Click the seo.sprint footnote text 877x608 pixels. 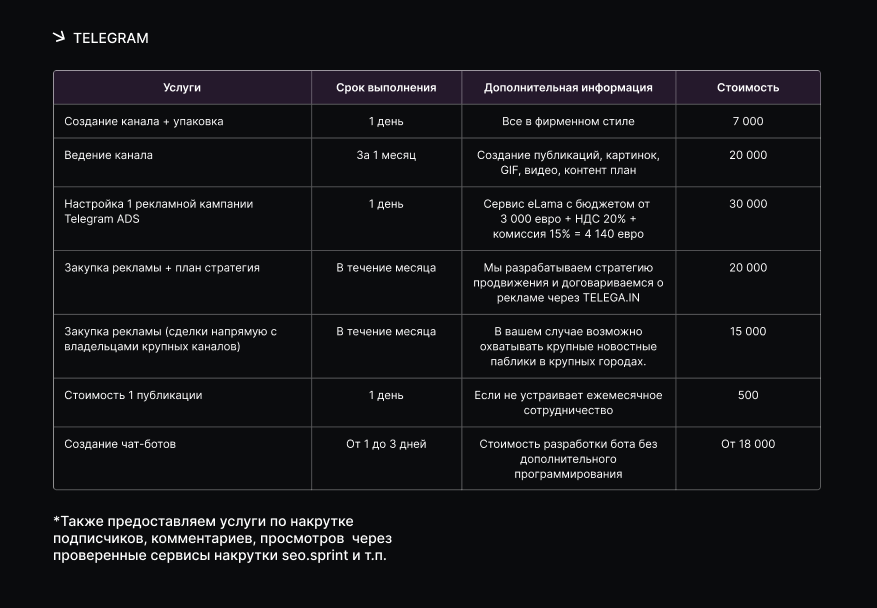coord(223,538)
